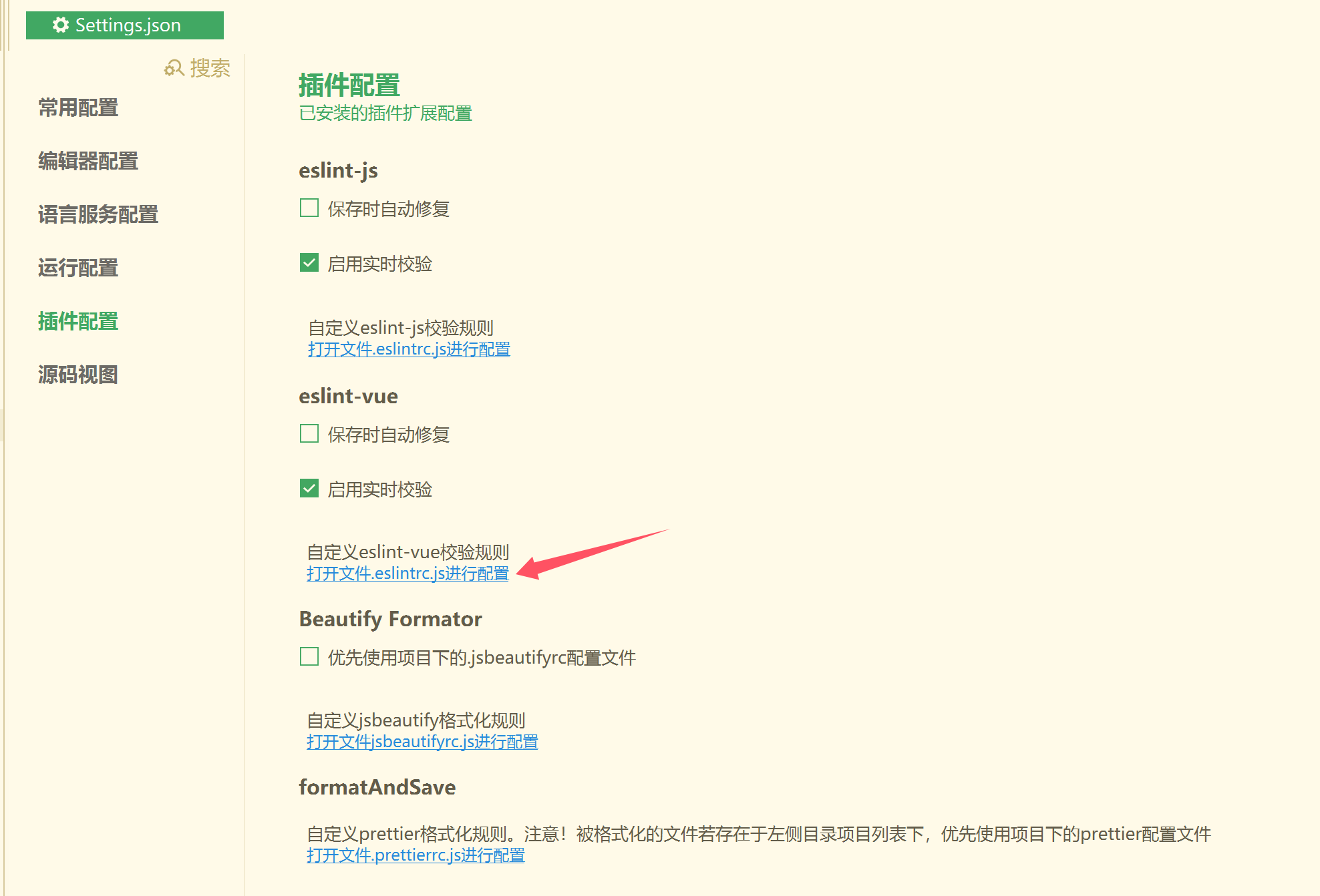The height and width of the screenshot is (896, 1320).
Task: Open 运行配置 settings section
Action: click(x=77, y=268)
